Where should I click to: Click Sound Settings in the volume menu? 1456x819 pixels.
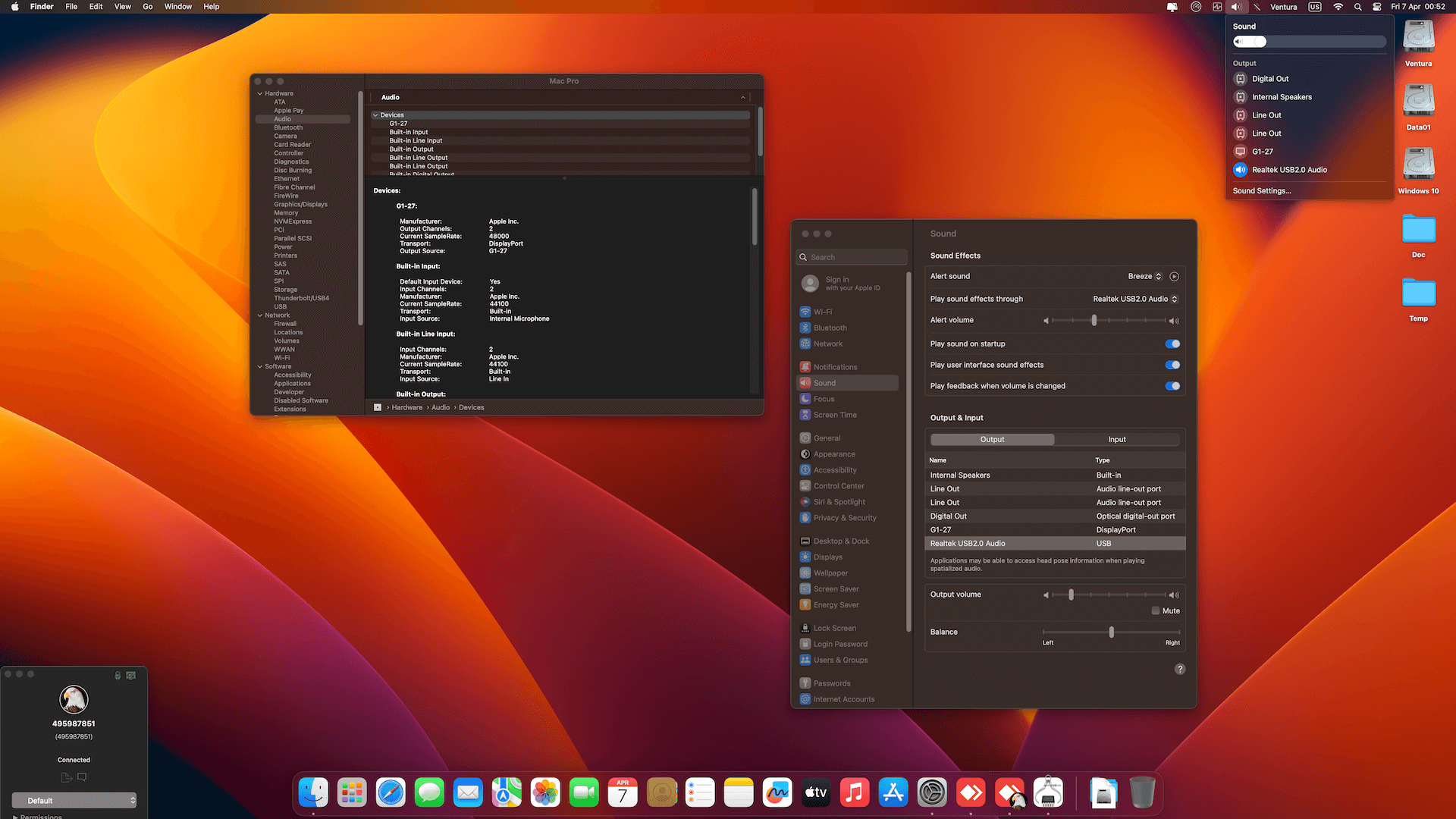point(1261,190)
